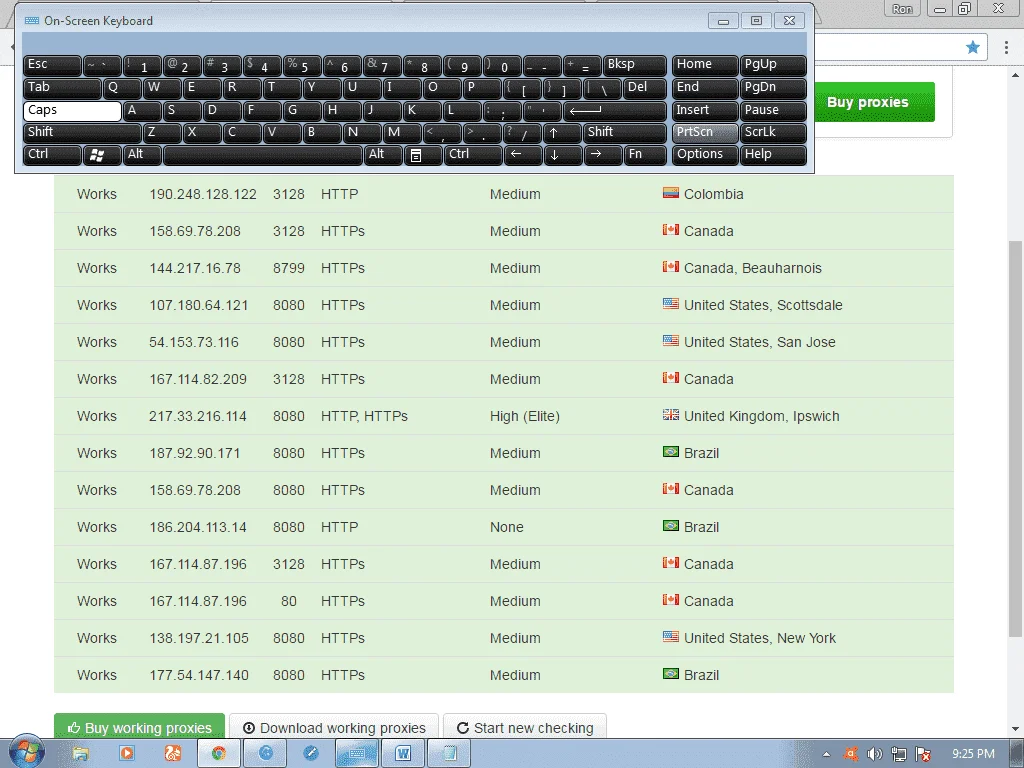Viewport: 1024px width, 768px height.
Task: Select IP address 217.33.216.114
Action: click(198, 416)
